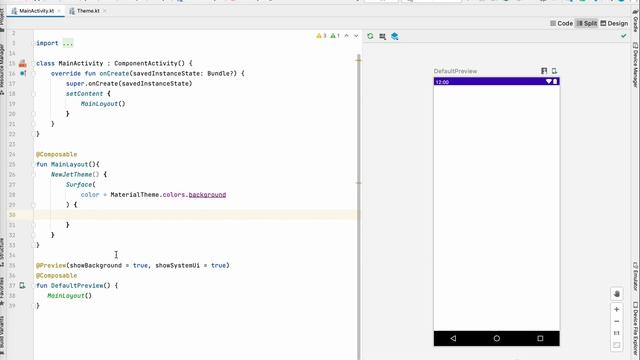Image resolution: width=640 pixels, height=360 pixels.
Task: Click the yellow warnings indicator
Action: [x=321, y=36]
